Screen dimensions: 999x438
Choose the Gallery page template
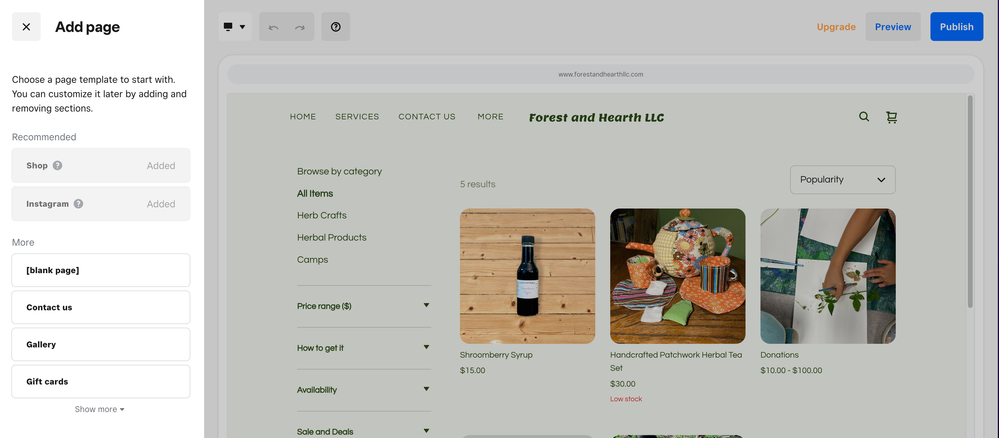point(101,344)
